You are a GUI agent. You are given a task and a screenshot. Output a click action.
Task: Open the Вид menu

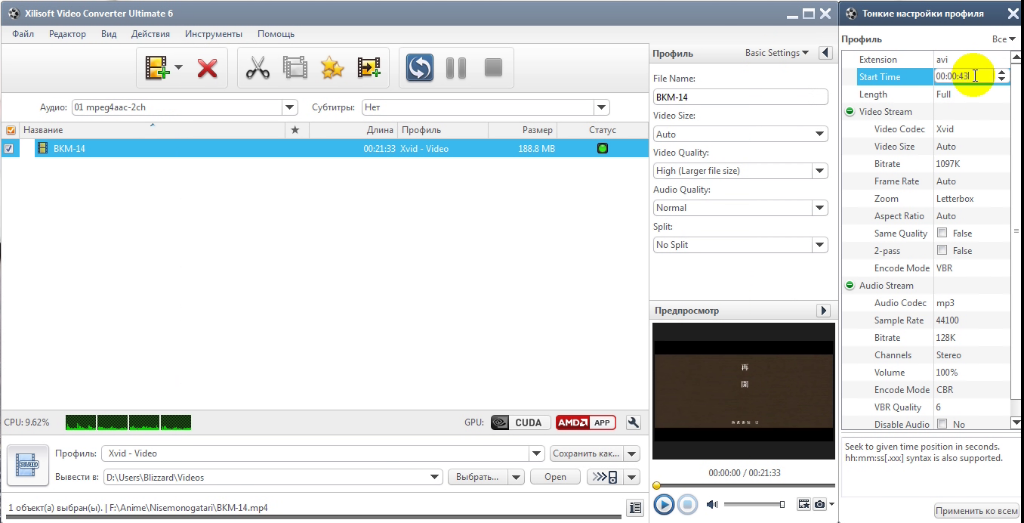tap(109, 34)
